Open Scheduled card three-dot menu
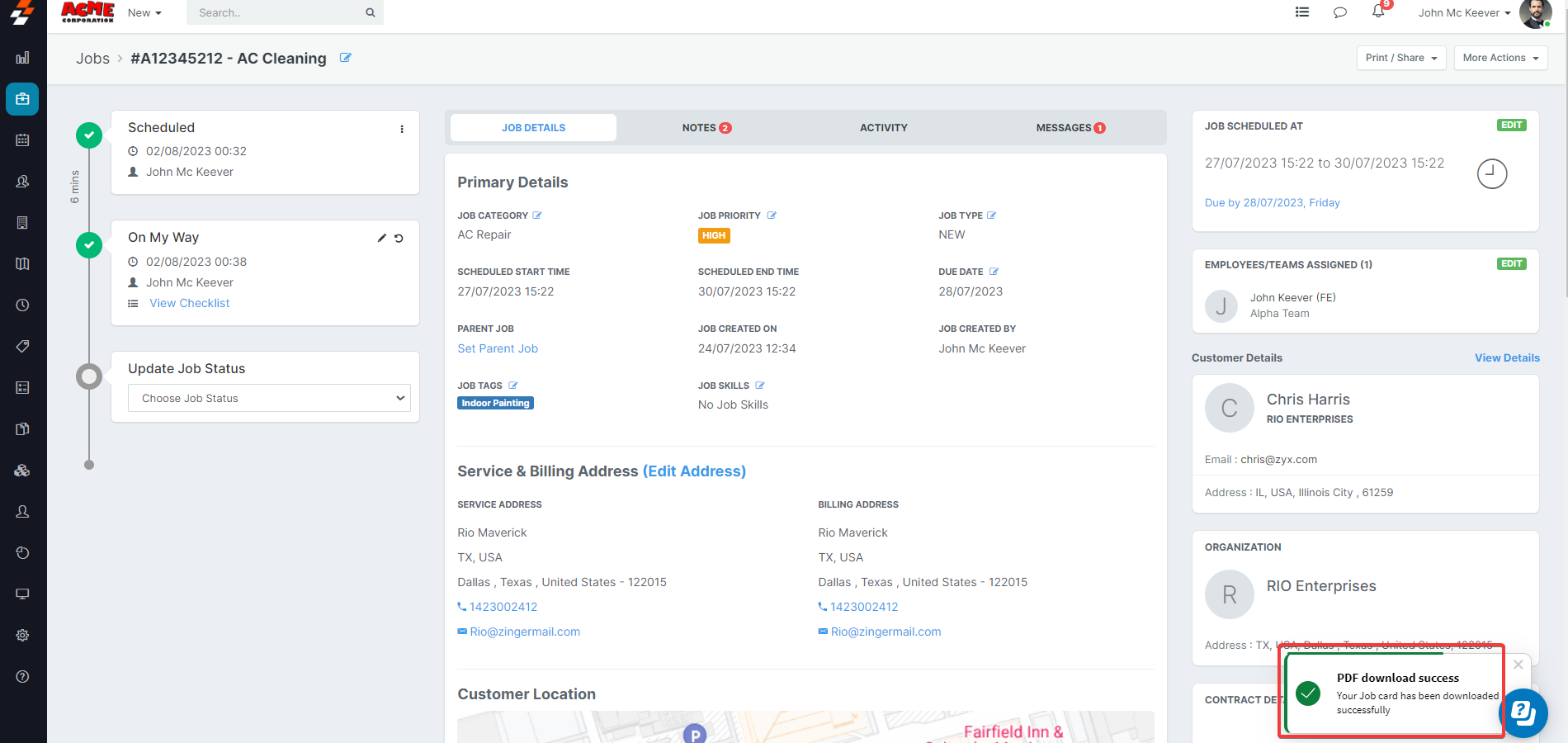This screenshot has width=1568, height=743. [x=402, y=129]
